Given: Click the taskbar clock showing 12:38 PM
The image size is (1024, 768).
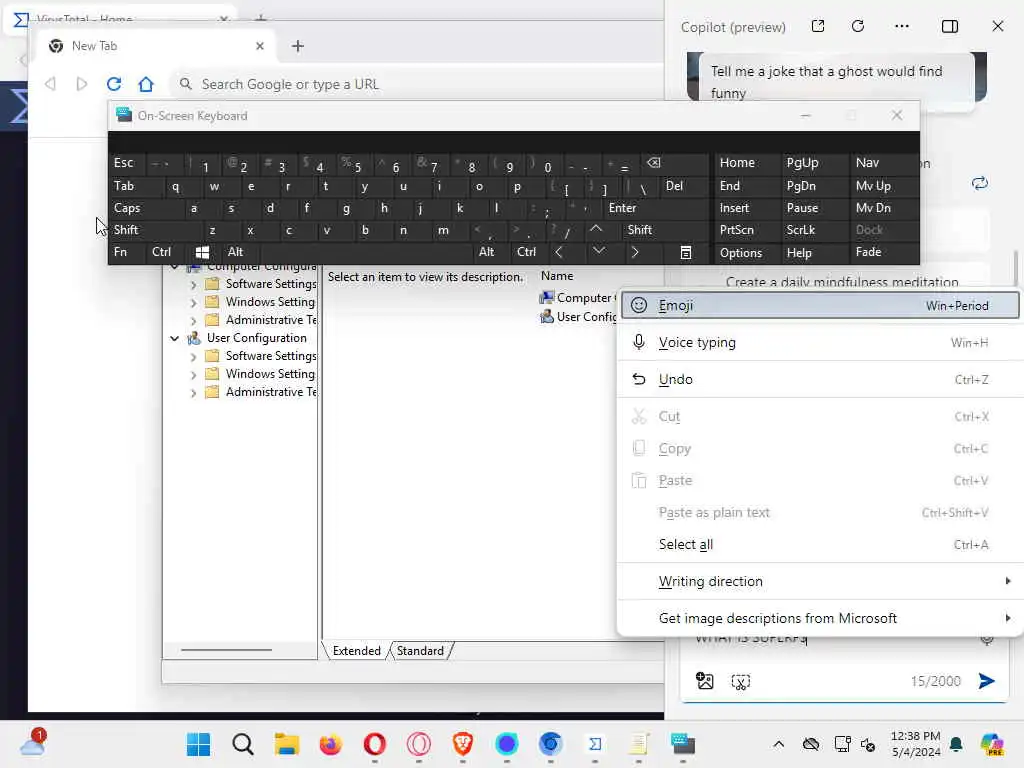Looking at the screenshot, I should click(916, 744).
